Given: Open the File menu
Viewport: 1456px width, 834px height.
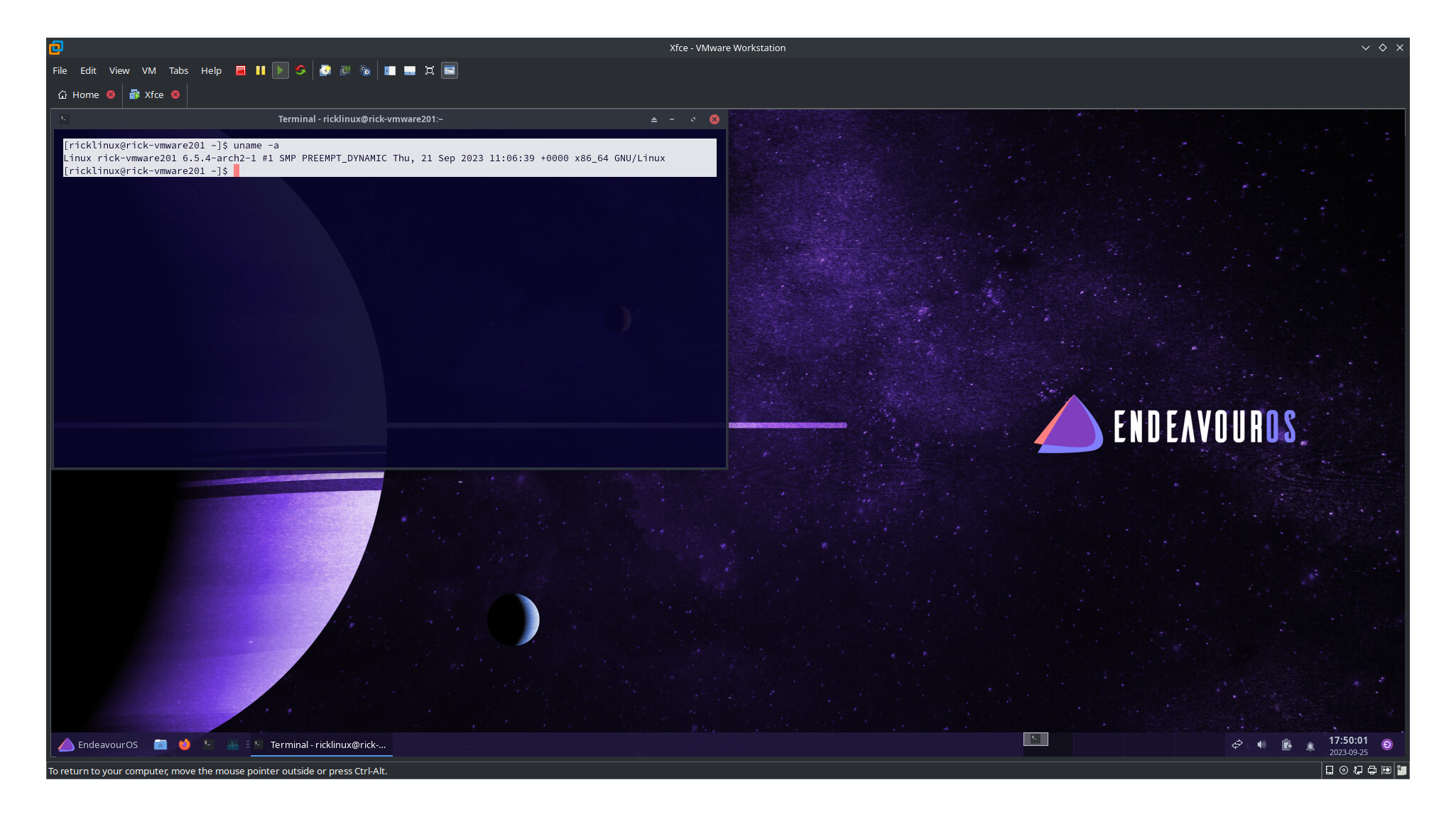Looking at the screenshot, I should (x=60, y=70).
